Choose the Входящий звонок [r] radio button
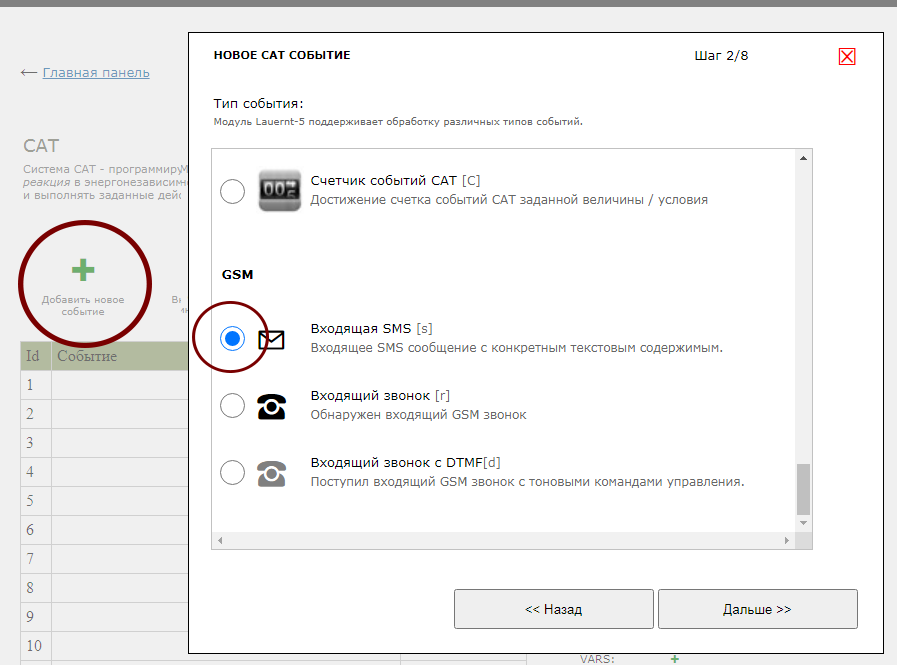 point(232,405)
